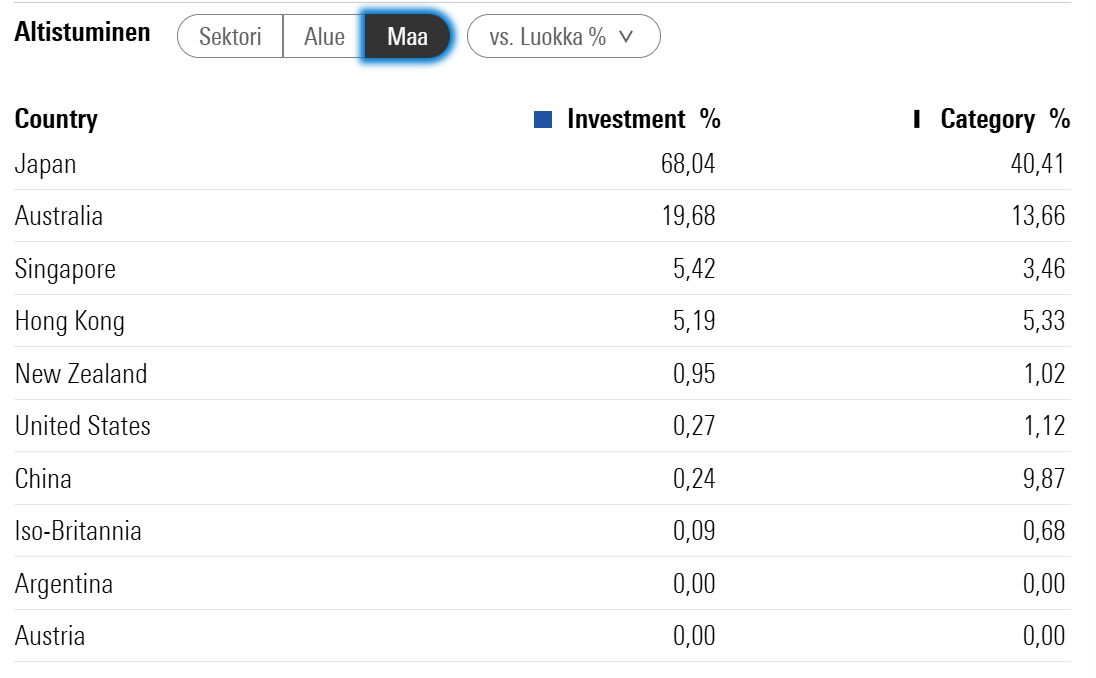The height and width of the screenshot is (678, 1096).
Task: Switch to the Alue tab
Action: [324, 36]
